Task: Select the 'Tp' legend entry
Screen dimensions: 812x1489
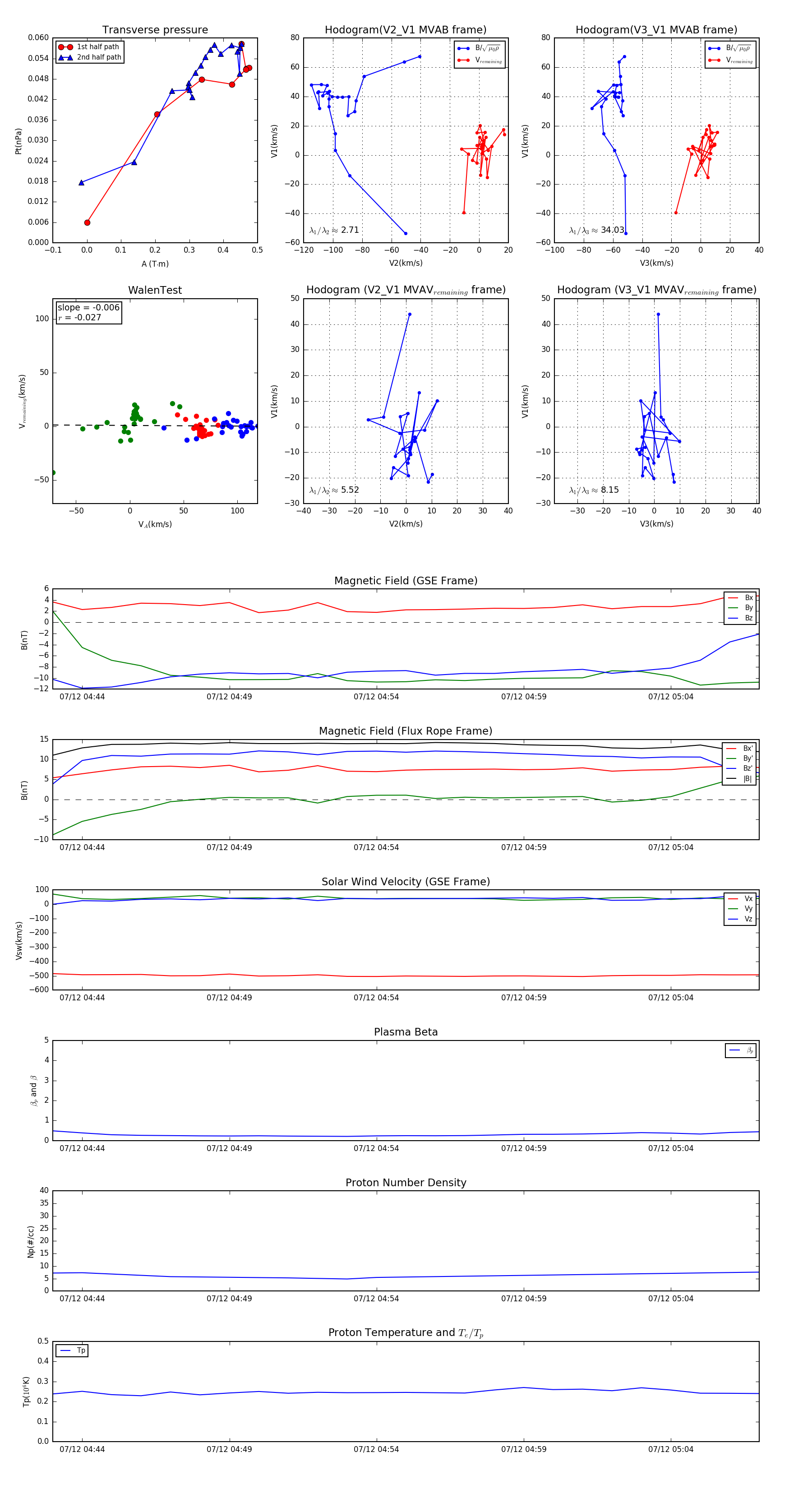Action: tap(72, 1351)
